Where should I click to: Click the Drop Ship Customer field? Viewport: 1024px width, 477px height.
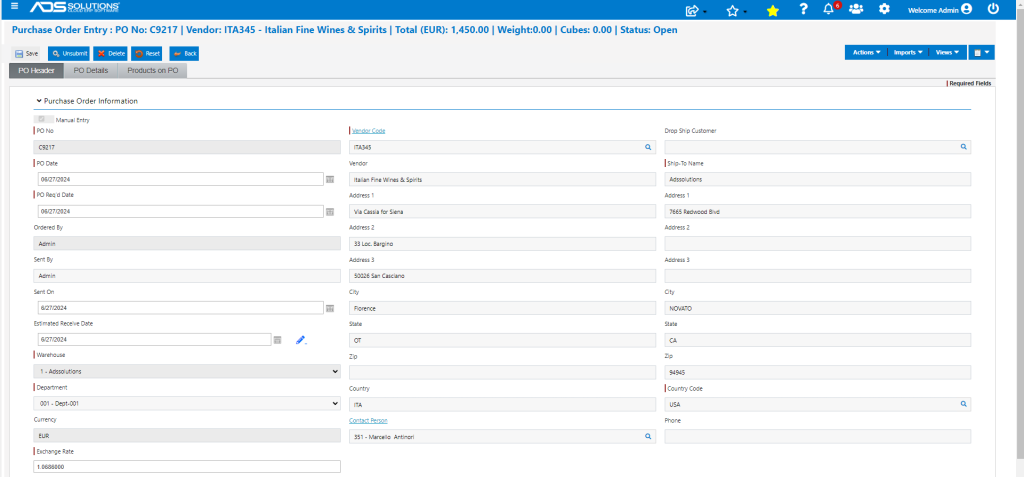[x=818, y=148]
